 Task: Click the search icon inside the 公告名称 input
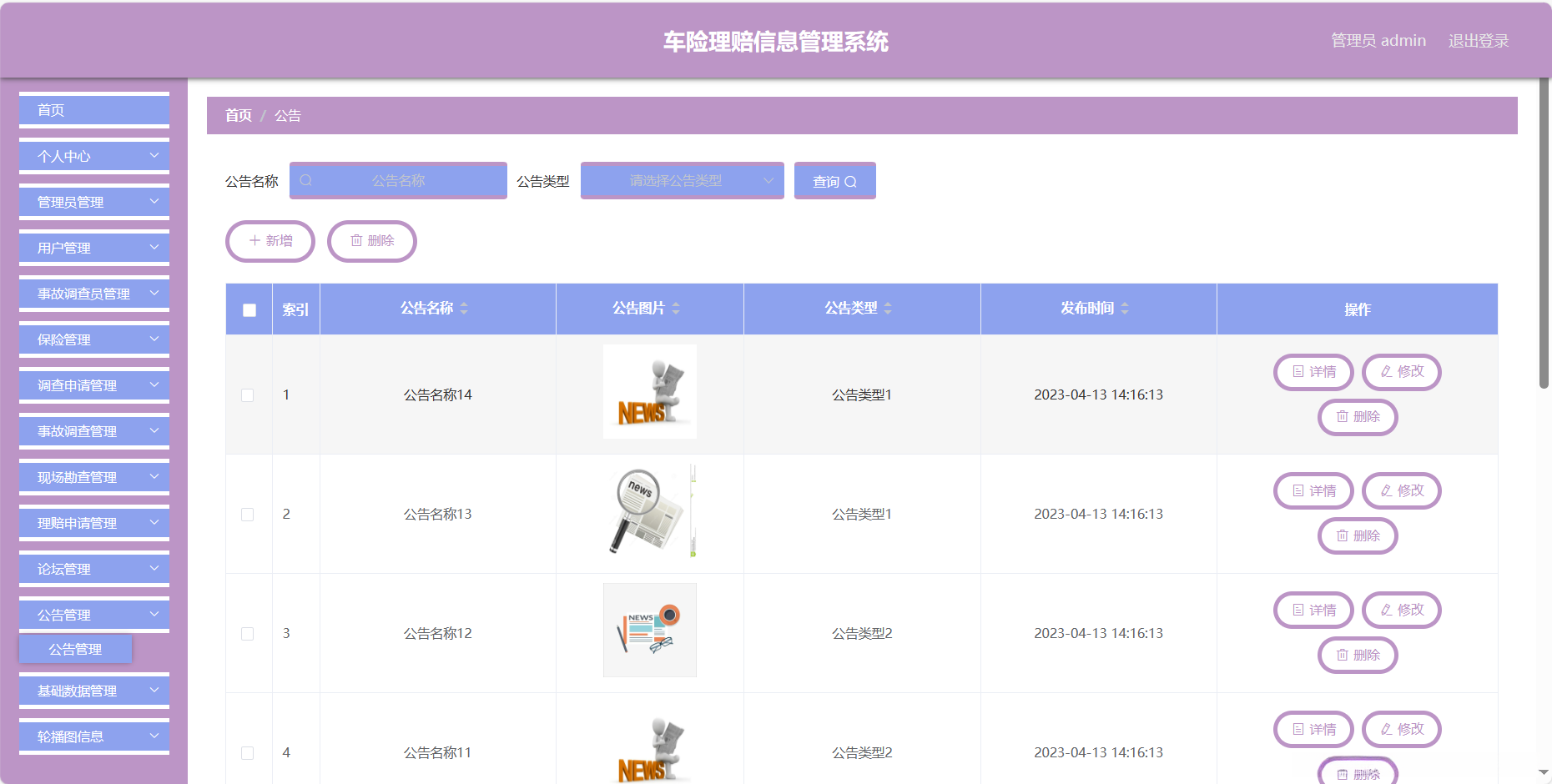(307, 180)
